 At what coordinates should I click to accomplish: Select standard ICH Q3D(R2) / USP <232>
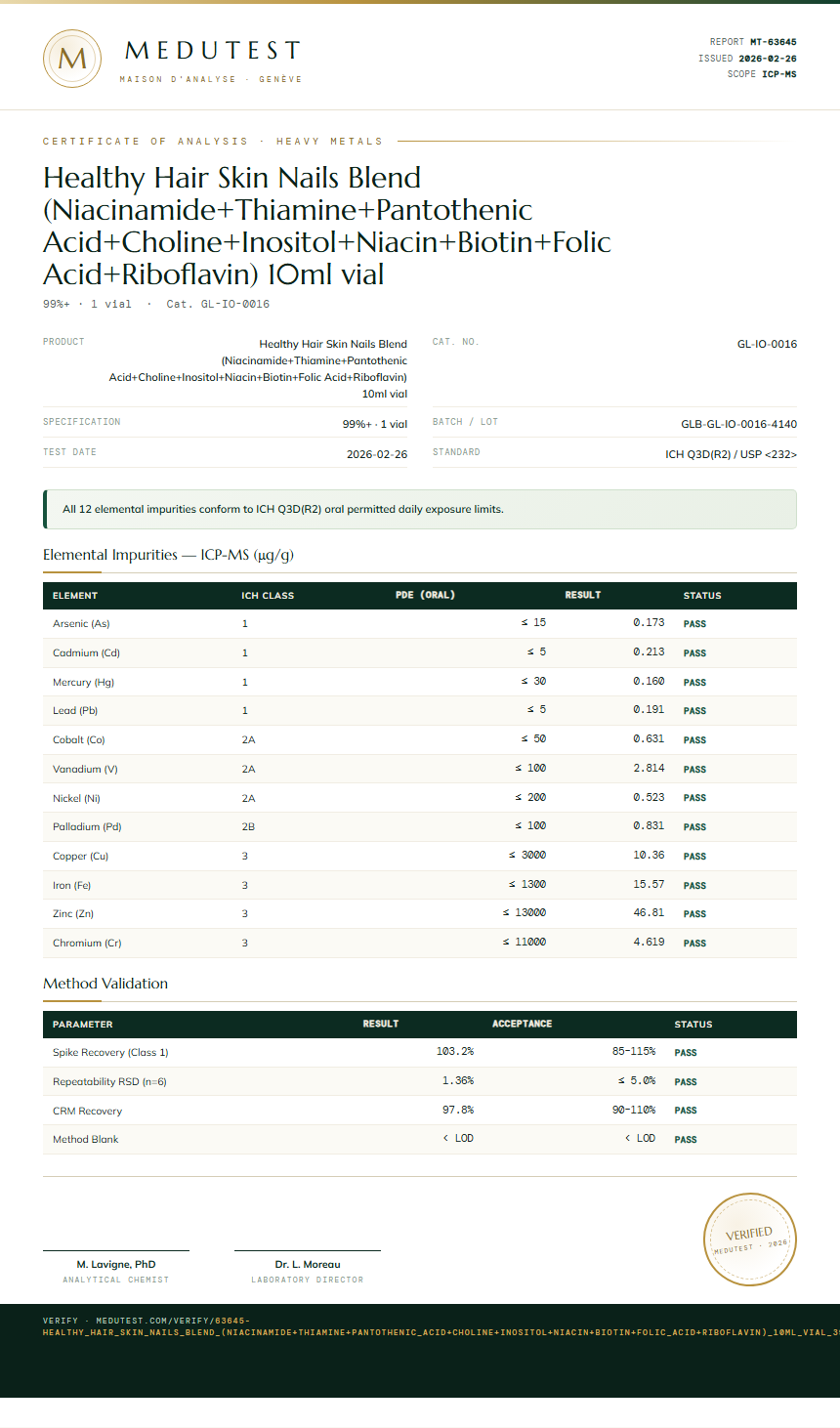pyautogui.click(x=731, y=454)
